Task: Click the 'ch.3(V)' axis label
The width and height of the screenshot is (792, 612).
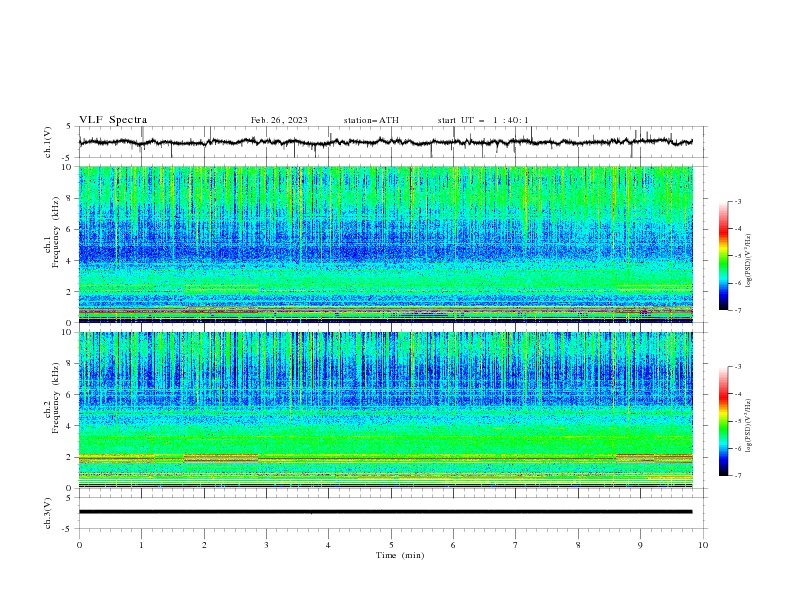Action: 48,513
